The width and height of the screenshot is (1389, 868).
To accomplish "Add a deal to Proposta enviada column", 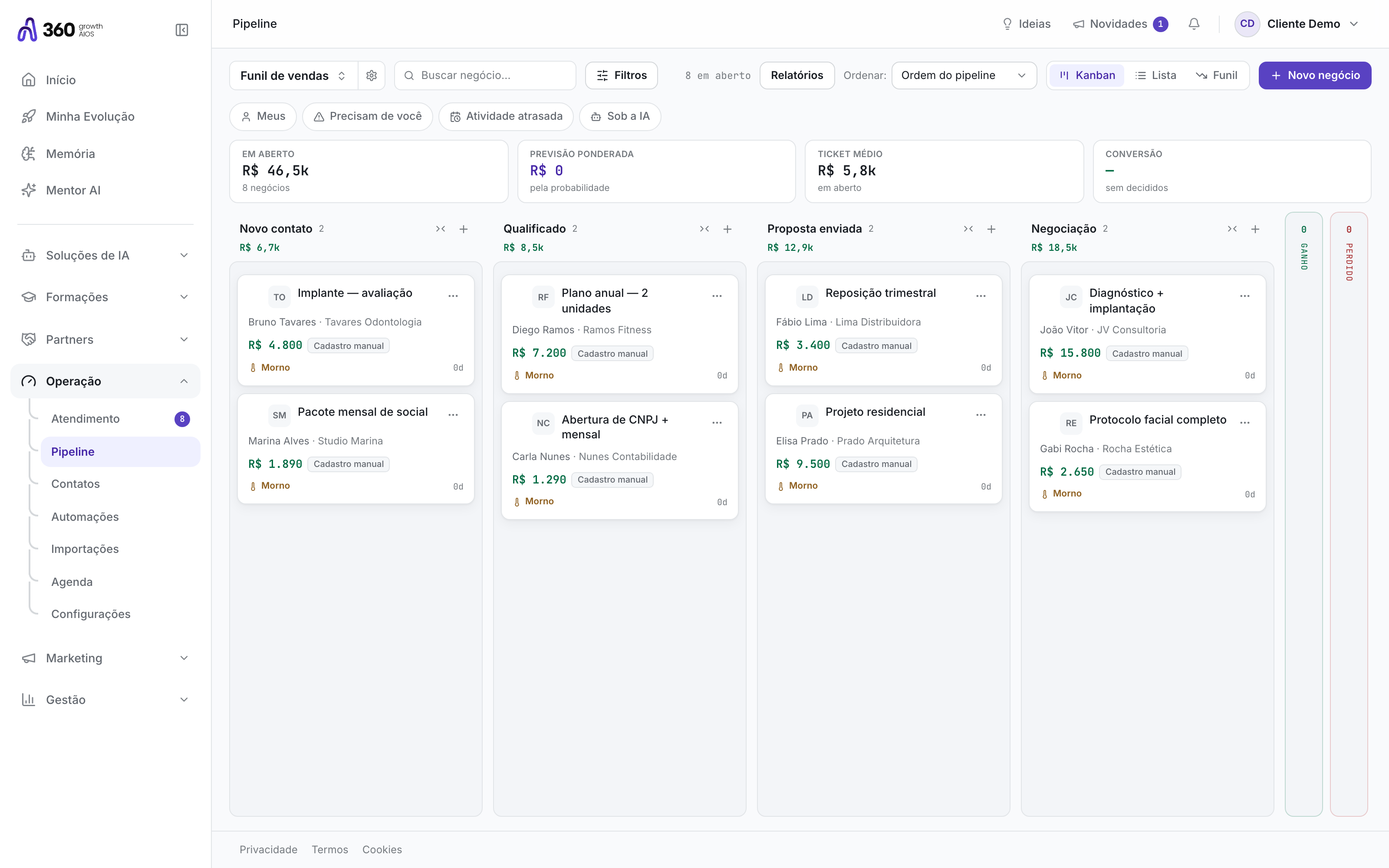I will (991, 229).
